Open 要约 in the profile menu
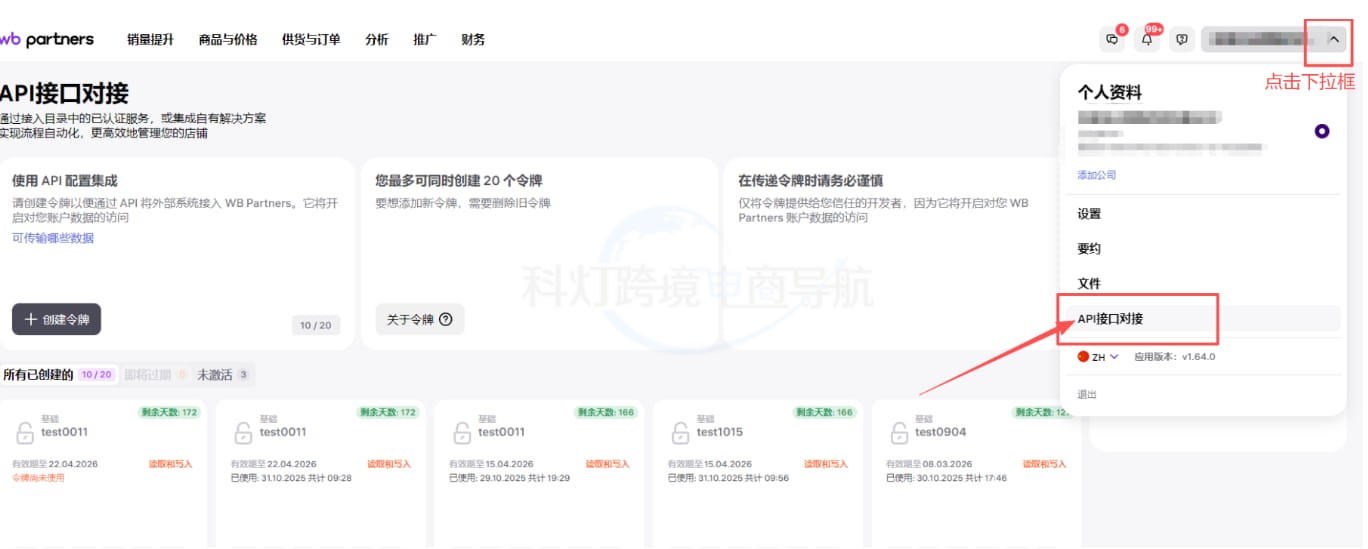Image resolution: width=1368 pixels, height=549 pixels. click(x=1089, y=249)
